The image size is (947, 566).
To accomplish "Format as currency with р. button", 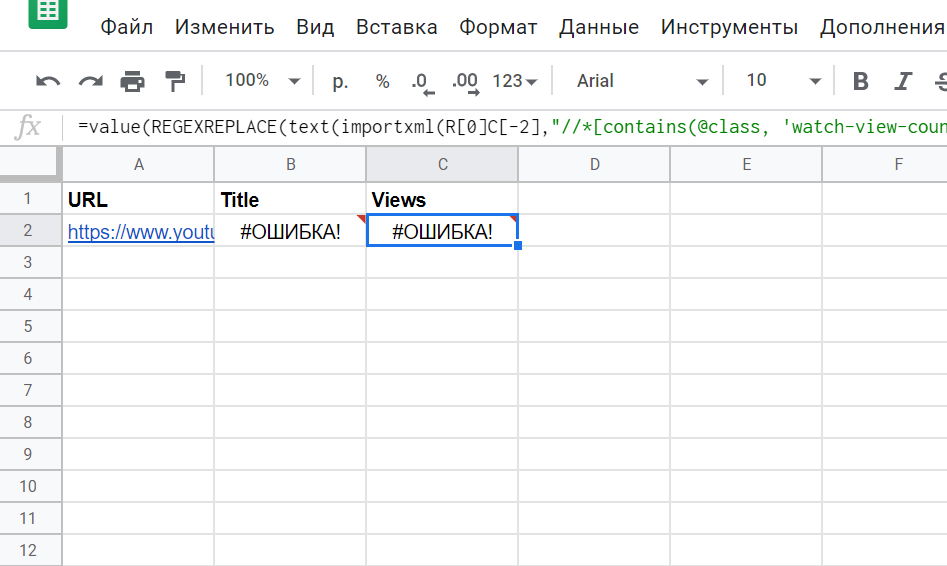I will click(x=340, y=81).
